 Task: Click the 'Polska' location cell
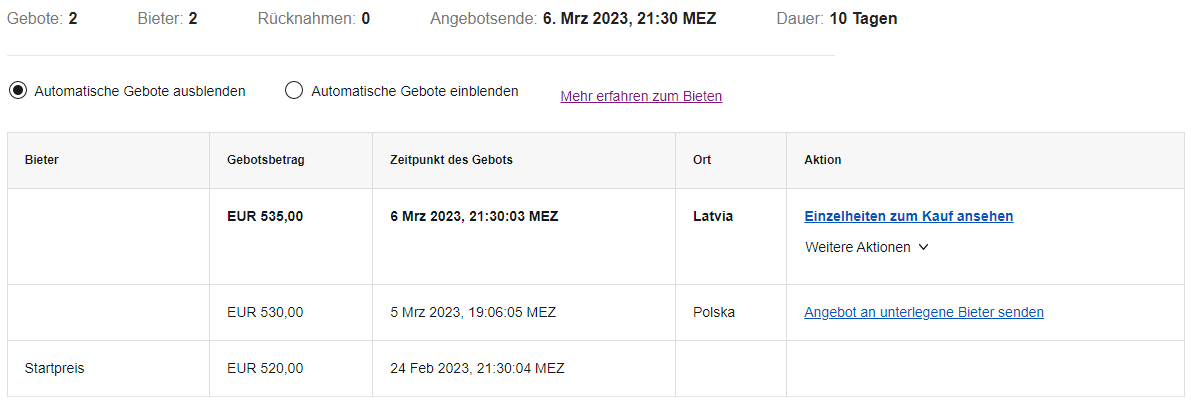coord(714,312)
